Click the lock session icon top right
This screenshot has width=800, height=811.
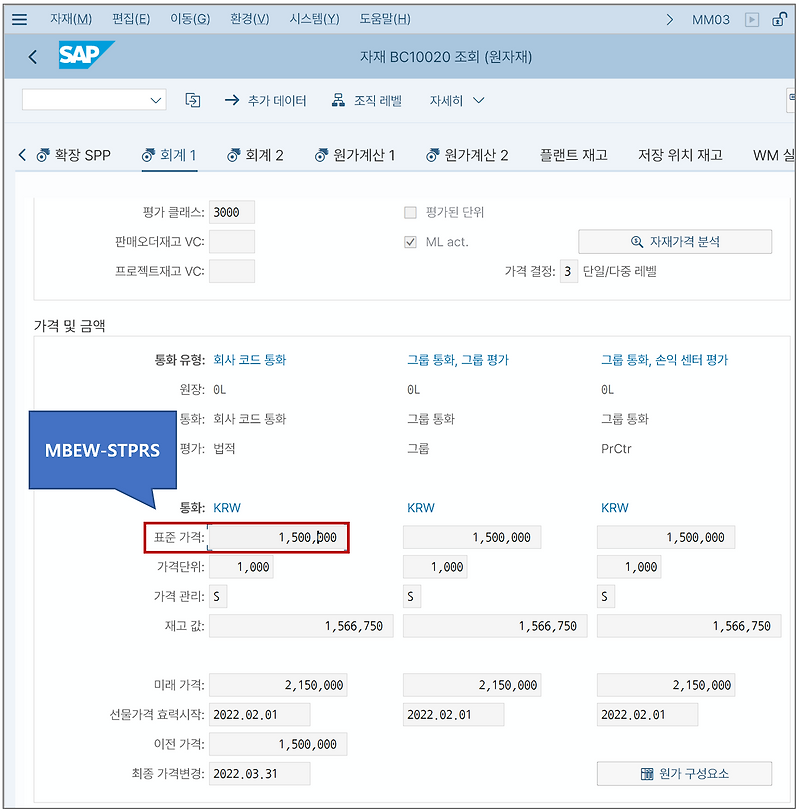click(x=779, y=20)
